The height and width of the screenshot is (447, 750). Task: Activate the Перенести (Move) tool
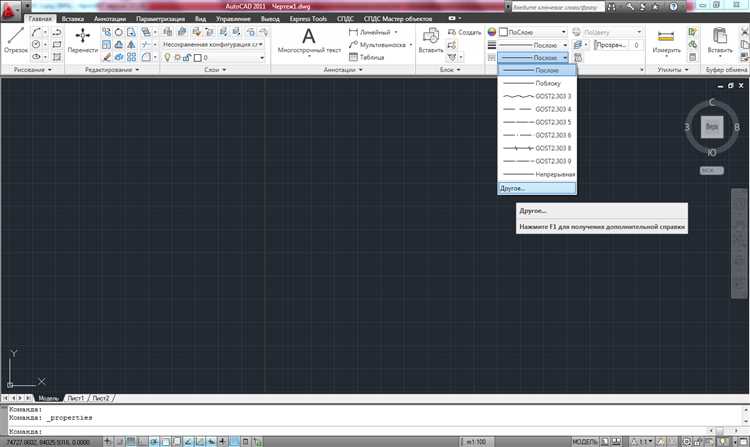(x=82, y=40)
